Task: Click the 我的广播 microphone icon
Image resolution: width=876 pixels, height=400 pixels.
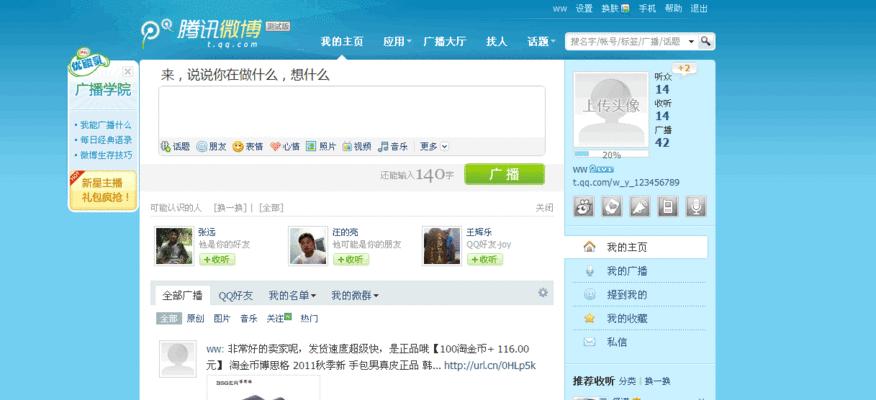Action: click(x=589, y=271)
